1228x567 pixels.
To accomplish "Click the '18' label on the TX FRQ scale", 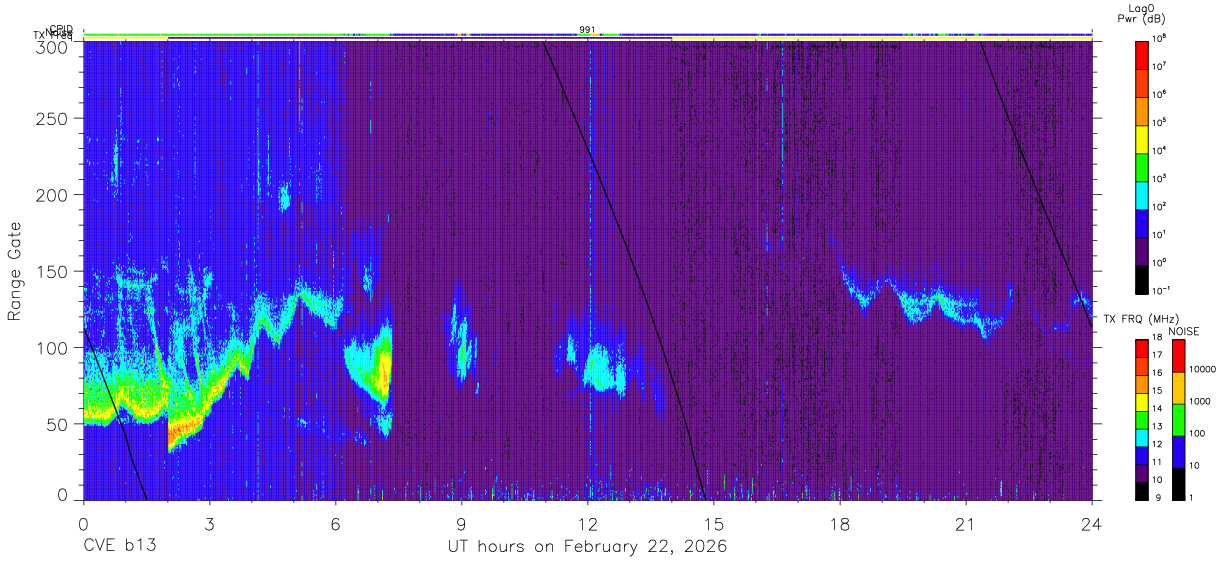I will coord(1157,339).
